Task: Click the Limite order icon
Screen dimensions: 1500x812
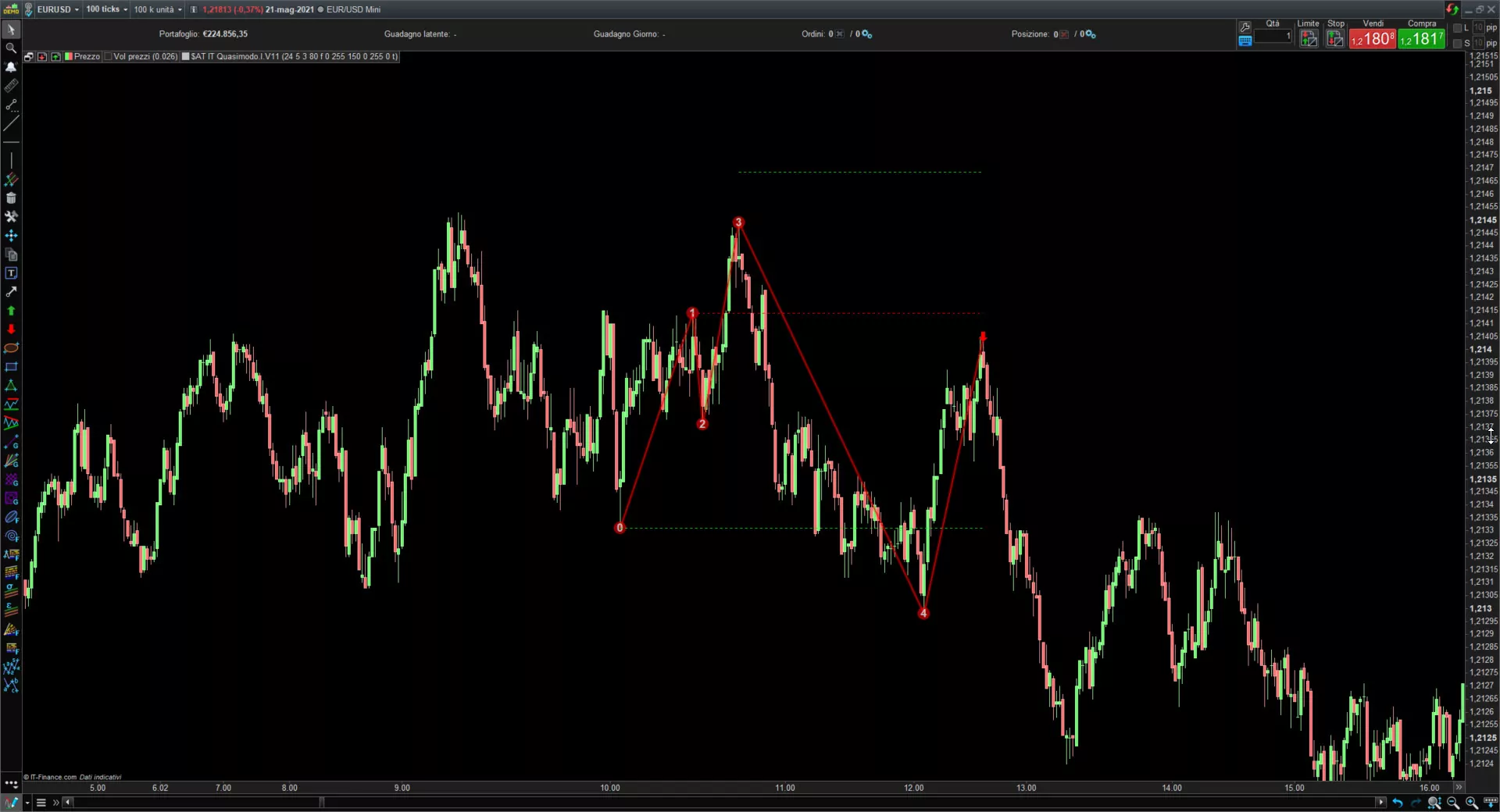Action: pyautogui.click(x=1309, y=39)
